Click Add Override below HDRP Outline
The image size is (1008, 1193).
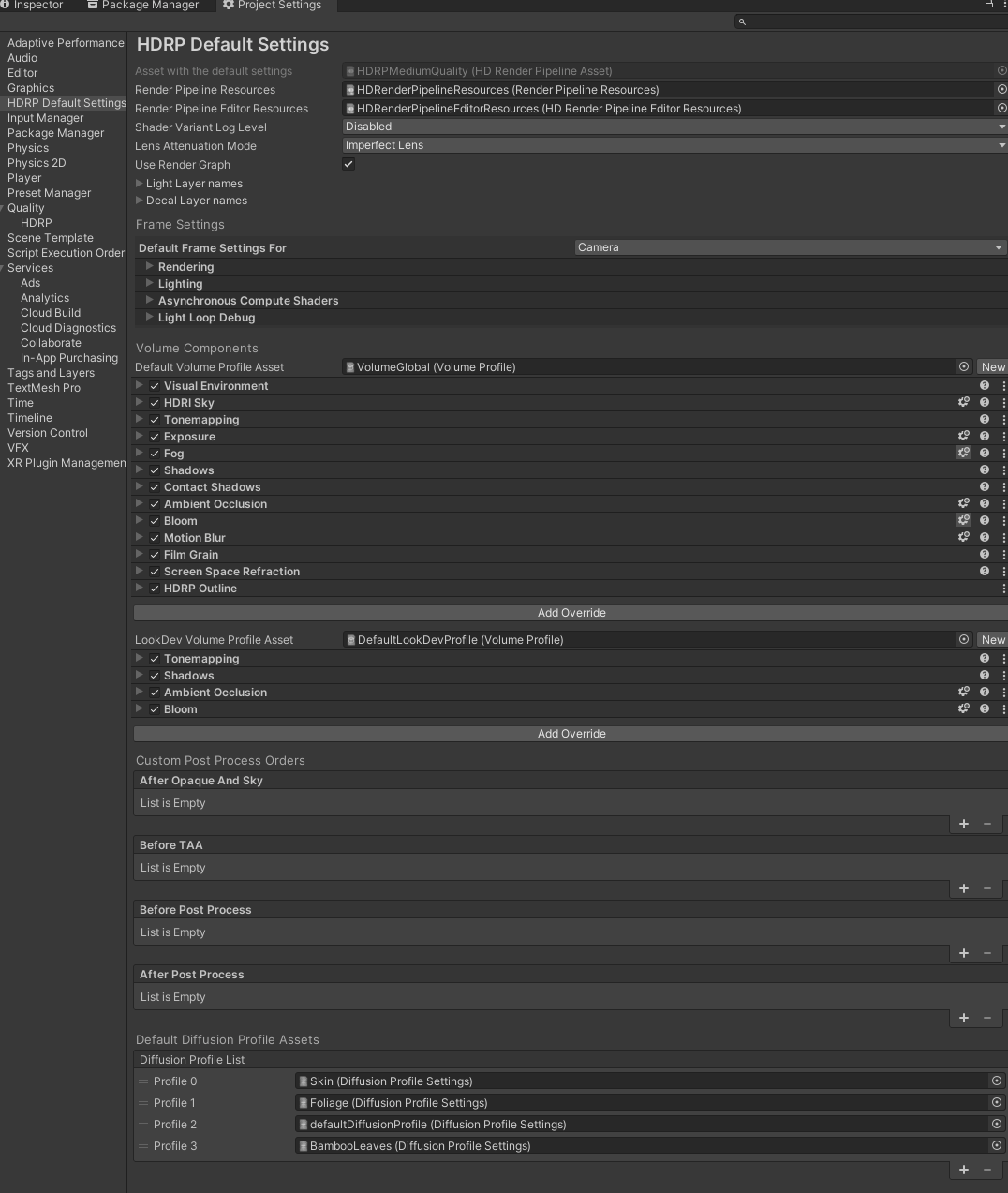571,612
